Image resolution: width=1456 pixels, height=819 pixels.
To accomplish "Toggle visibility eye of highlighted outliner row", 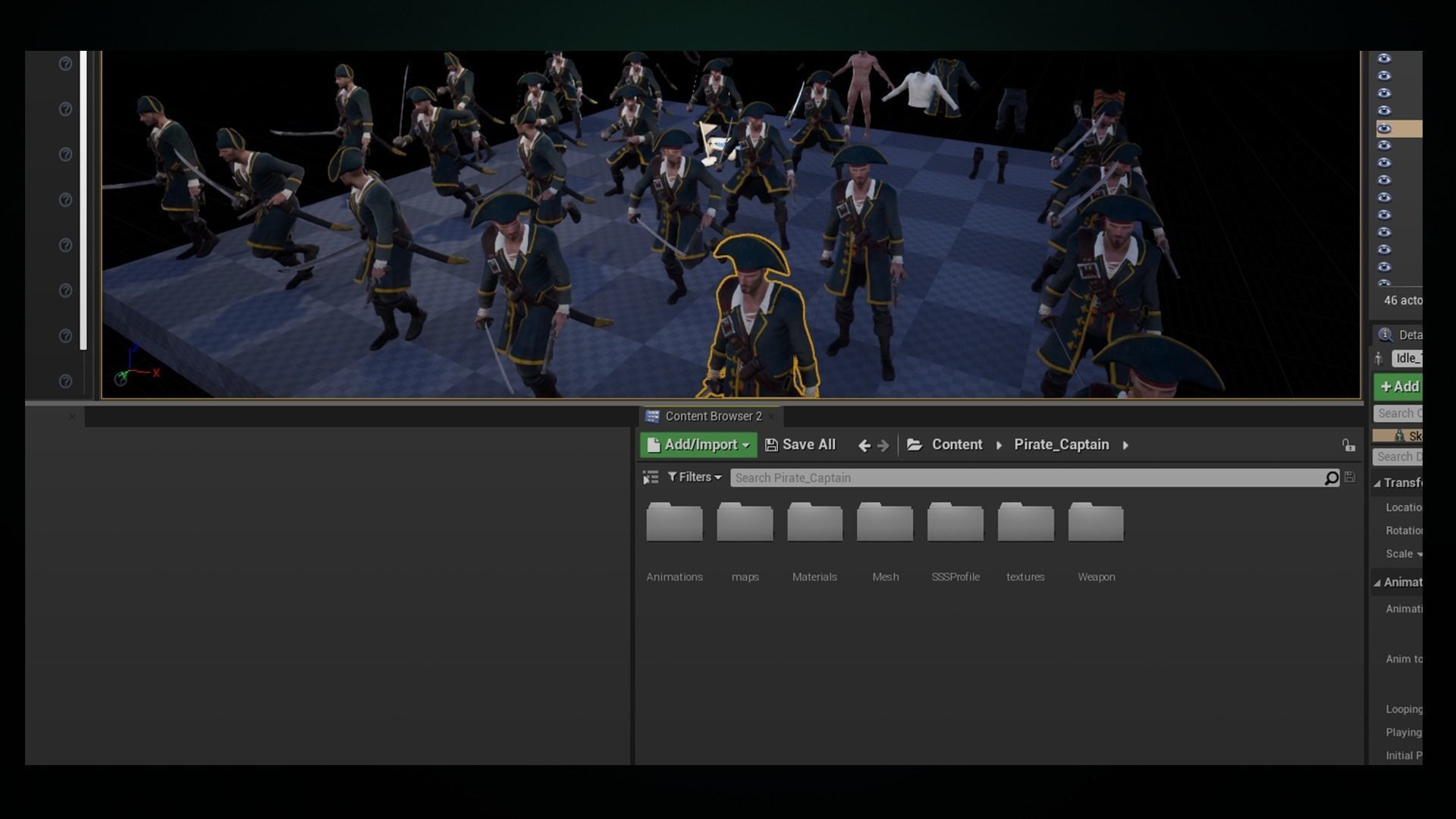I will point(1384,128).
